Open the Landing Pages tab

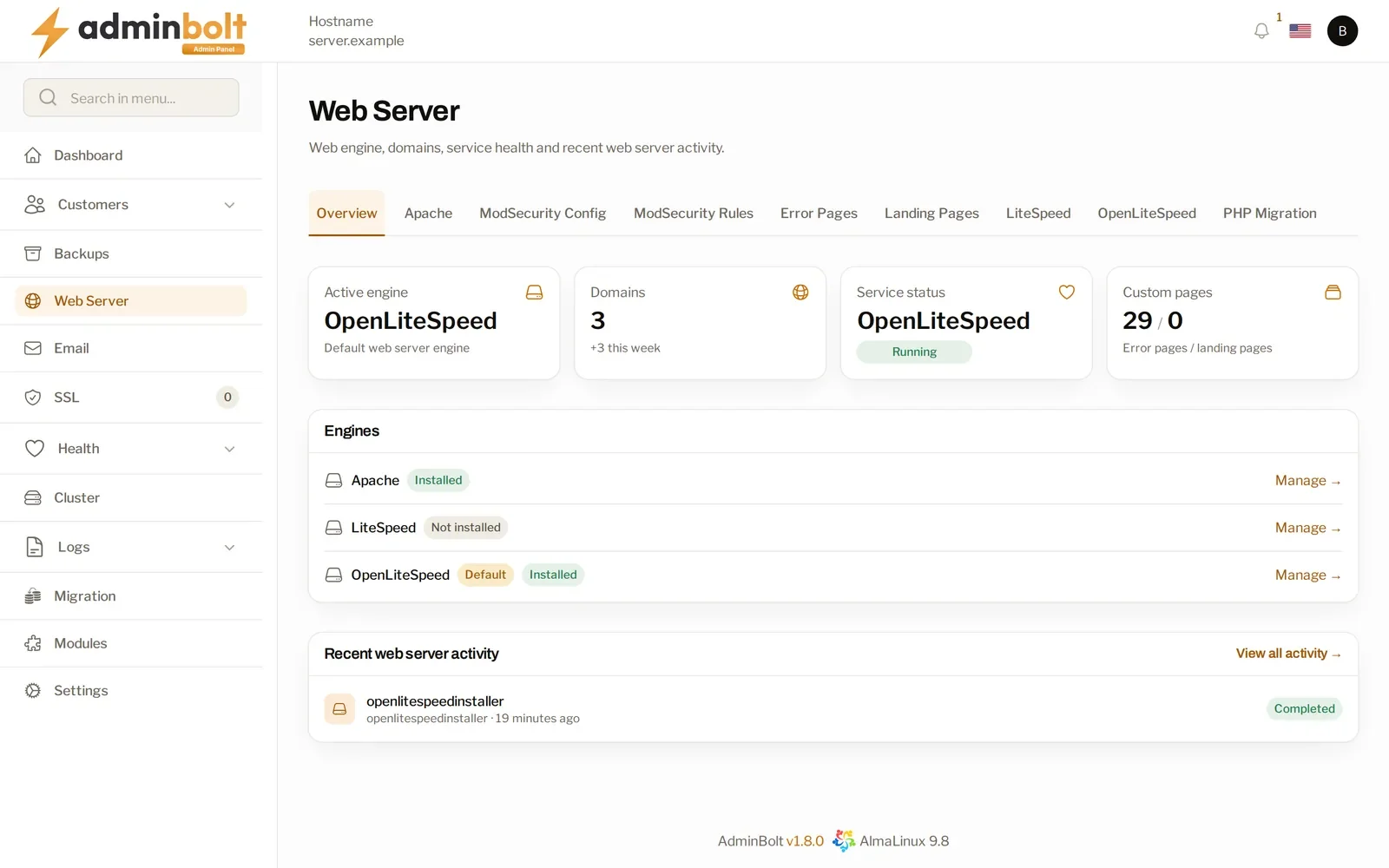(x=931, y=214)
